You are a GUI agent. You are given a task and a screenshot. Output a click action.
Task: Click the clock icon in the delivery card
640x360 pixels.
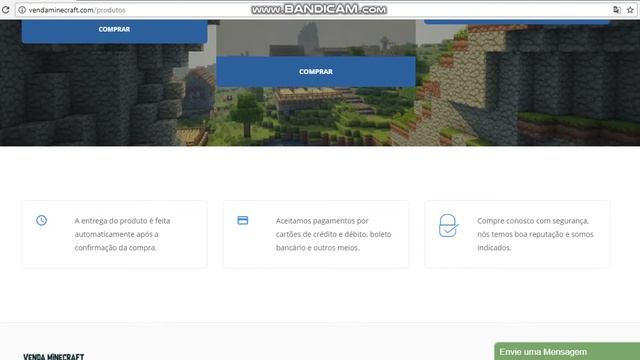pos(41,220)
